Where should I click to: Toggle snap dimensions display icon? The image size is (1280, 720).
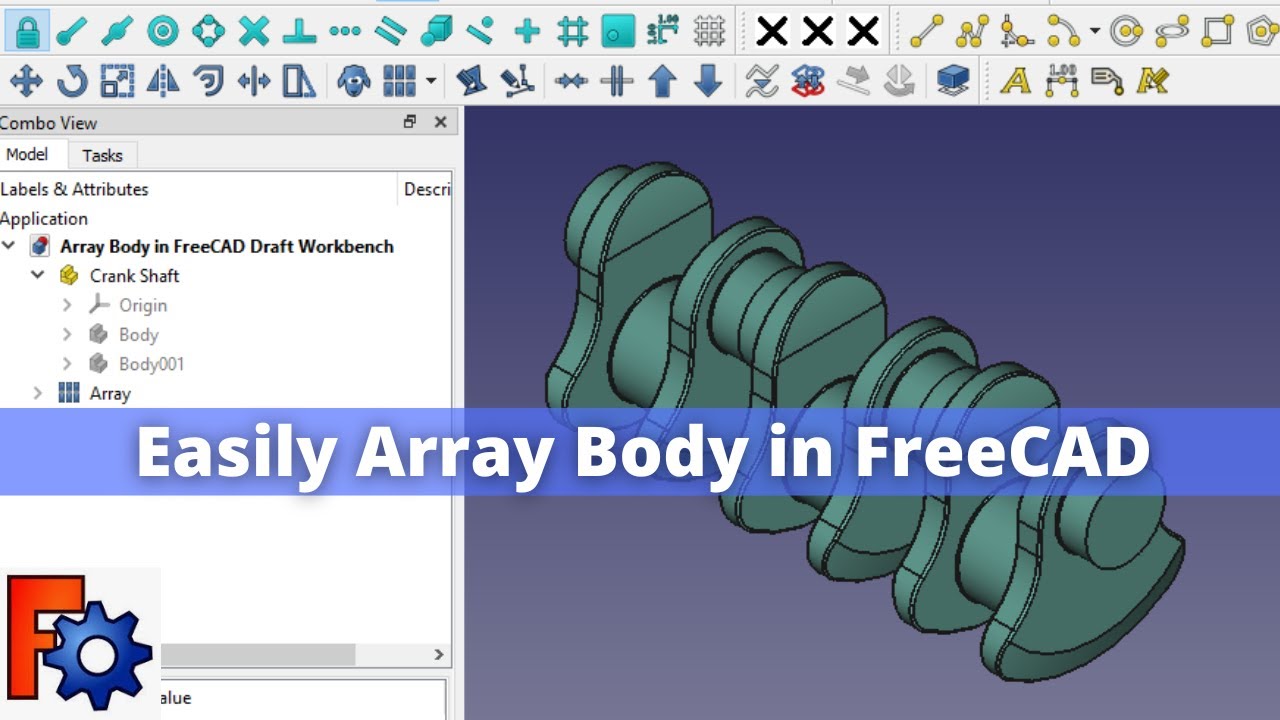[663, 31]
